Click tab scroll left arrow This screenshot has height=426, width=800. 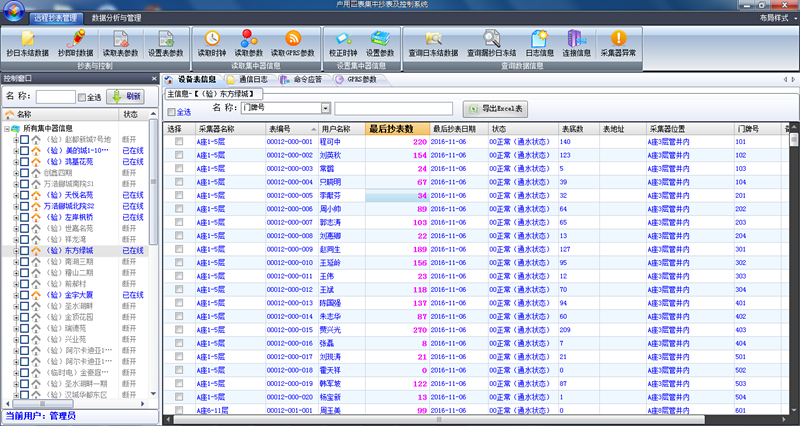tap(785, 80)
